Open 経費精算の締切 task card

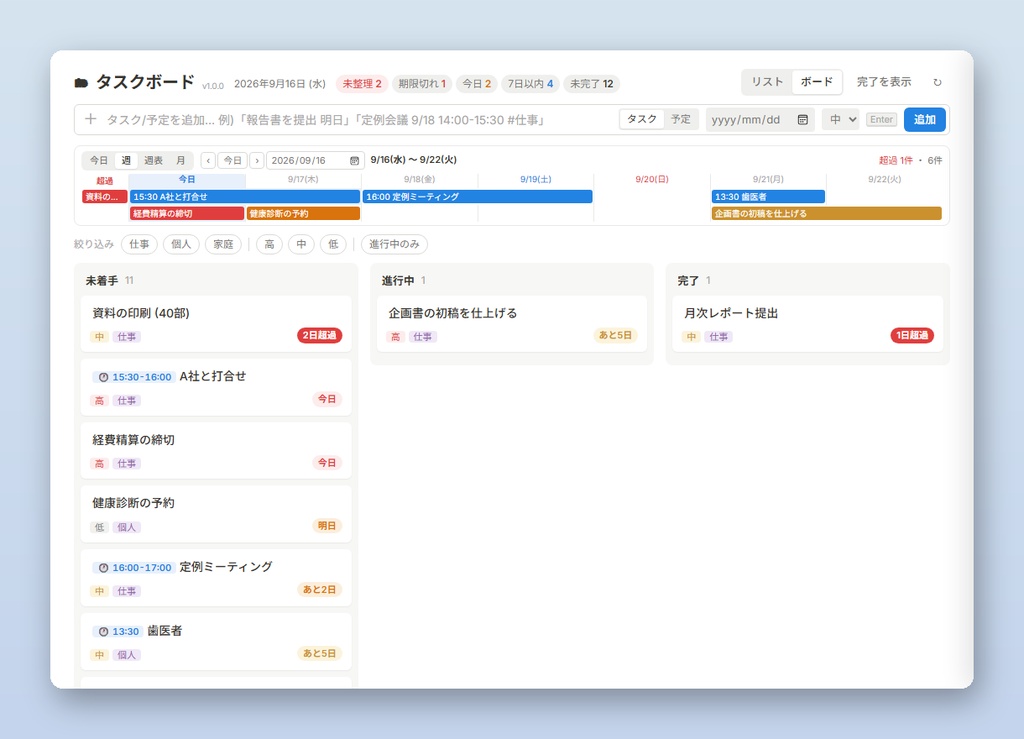click(216, 450)
